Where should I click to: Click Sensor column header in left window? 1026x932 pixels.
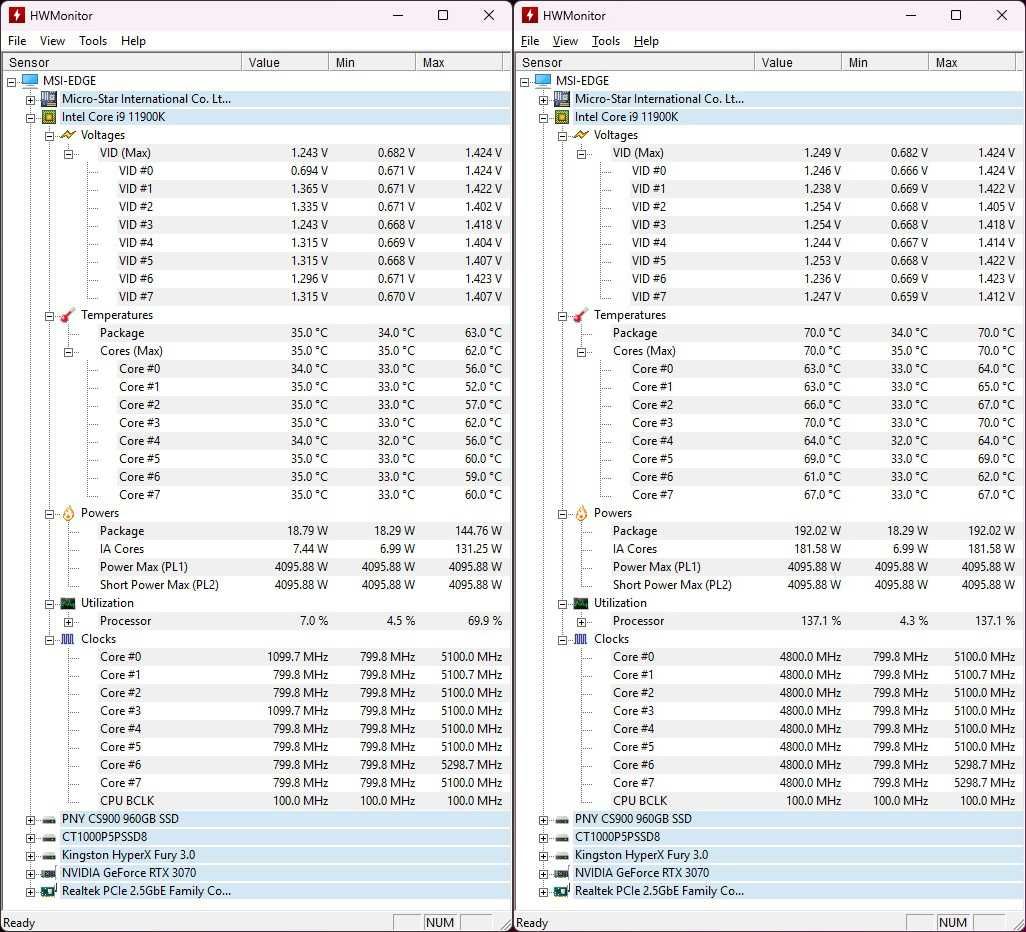tap(122, 62)
